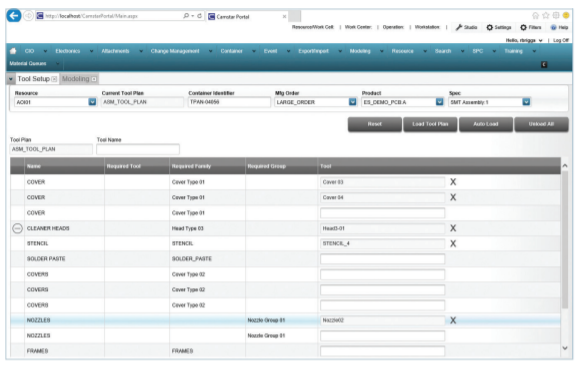Click the Load Tool Plan button
Image resolution: width=580 pixels, height=371 pixels.
pos(430,124)
